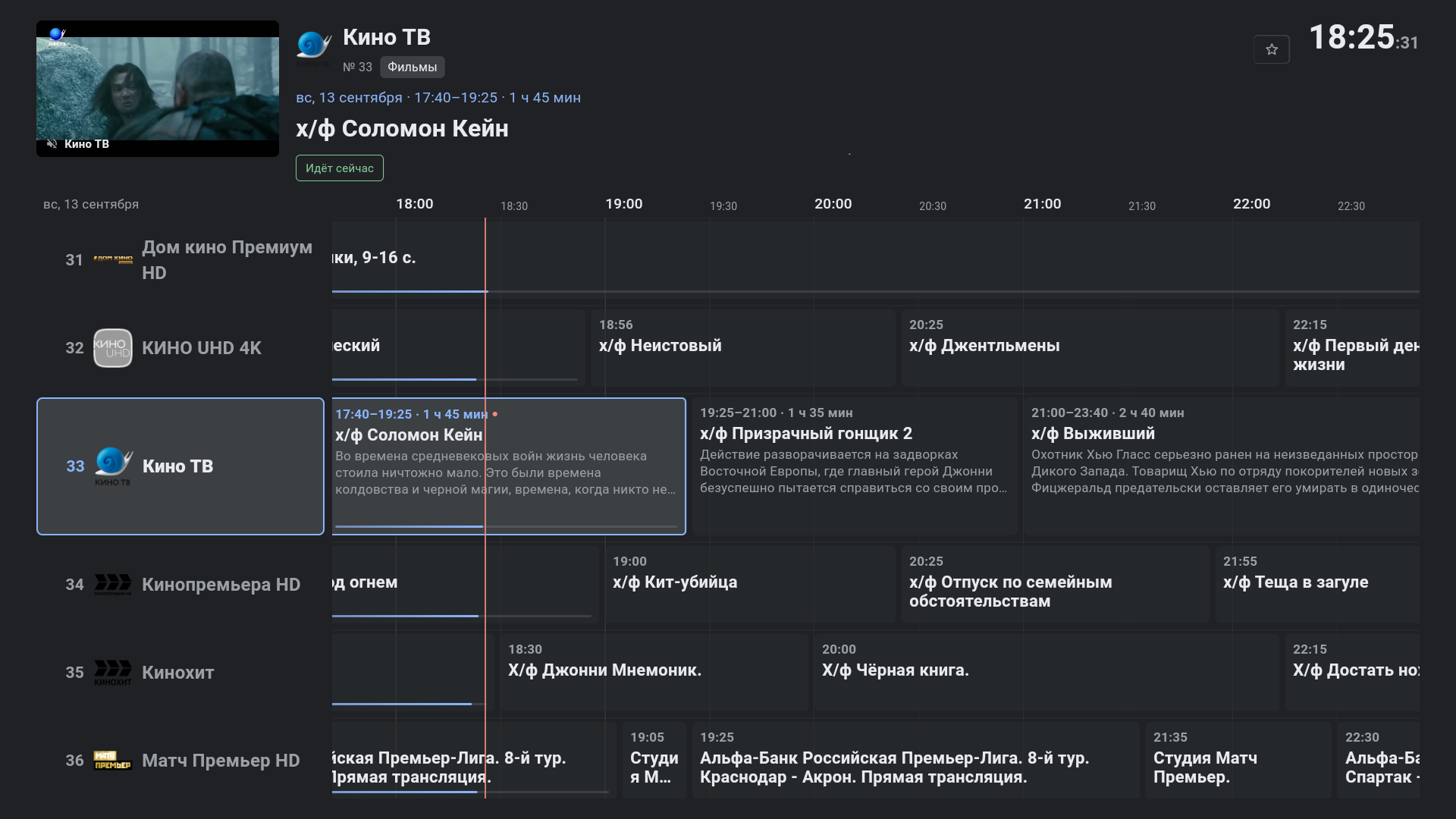Click the 18:30 timeline marker
Screen dimensions: 1456x819
pyautogui.click(x=514, y=206)
